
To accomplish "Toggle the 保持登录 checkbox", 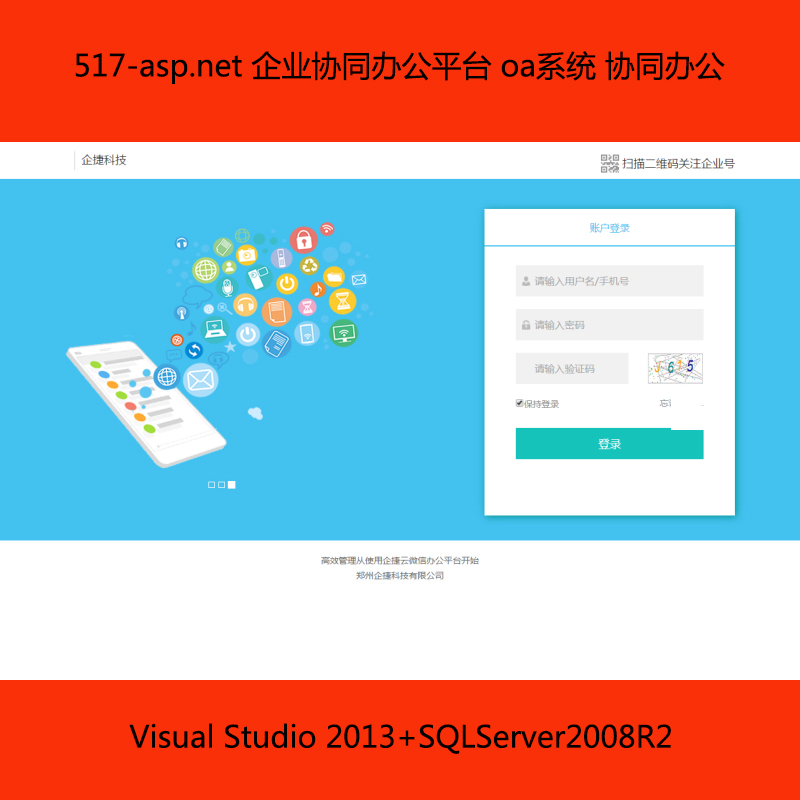I will [519, 403].
